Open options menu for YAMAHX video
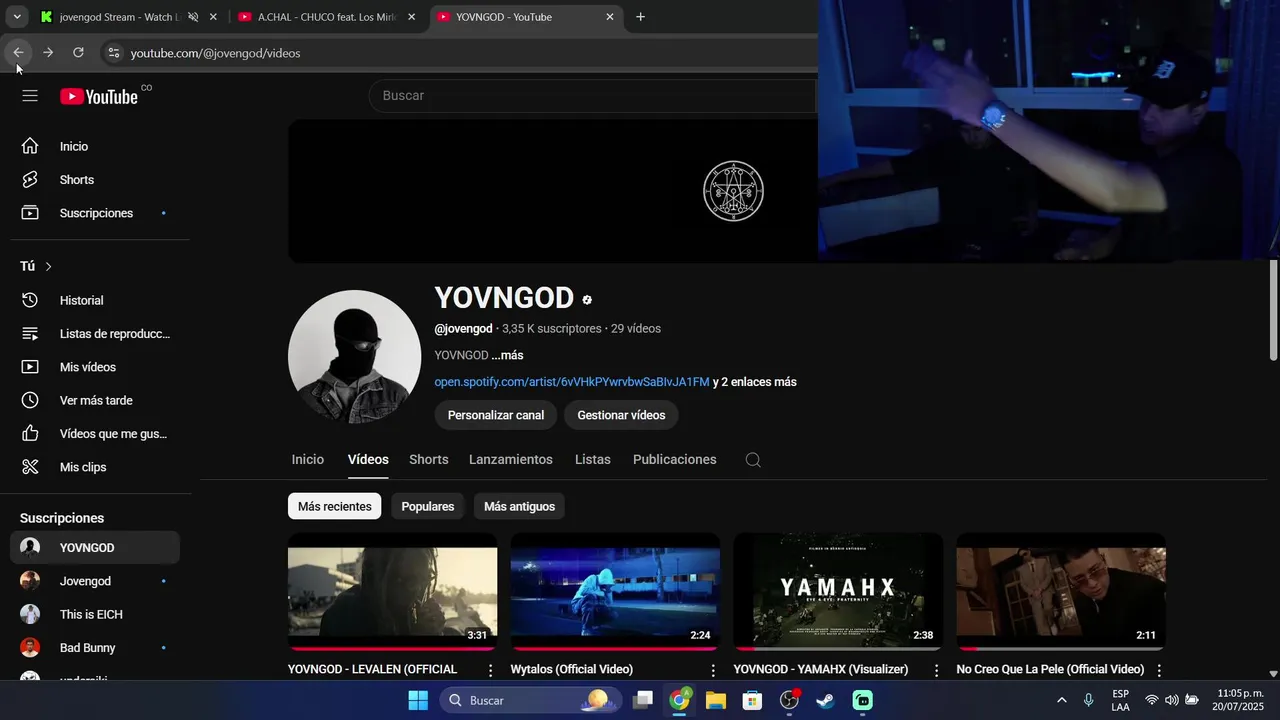 click(936, 670)
